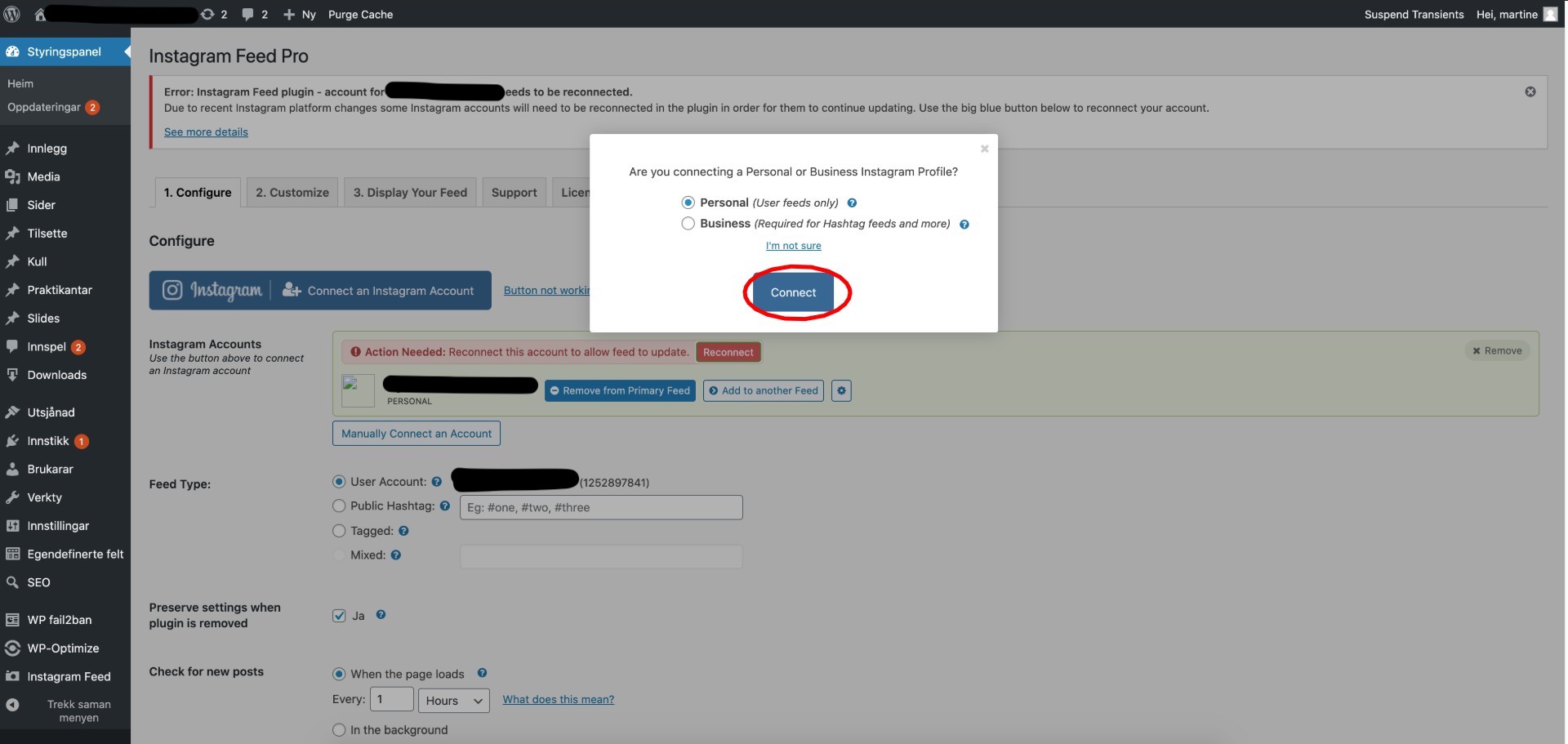Focus the Public Hashtag text field

[602, 507]
